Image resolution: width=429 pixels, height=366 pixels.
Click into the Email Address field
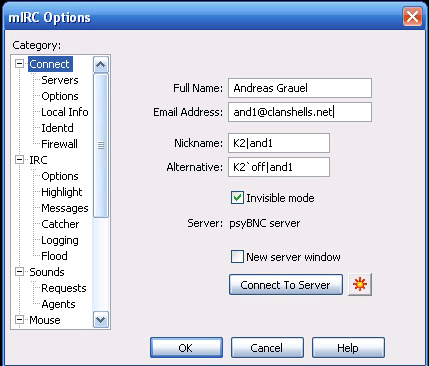pos(300,112)
